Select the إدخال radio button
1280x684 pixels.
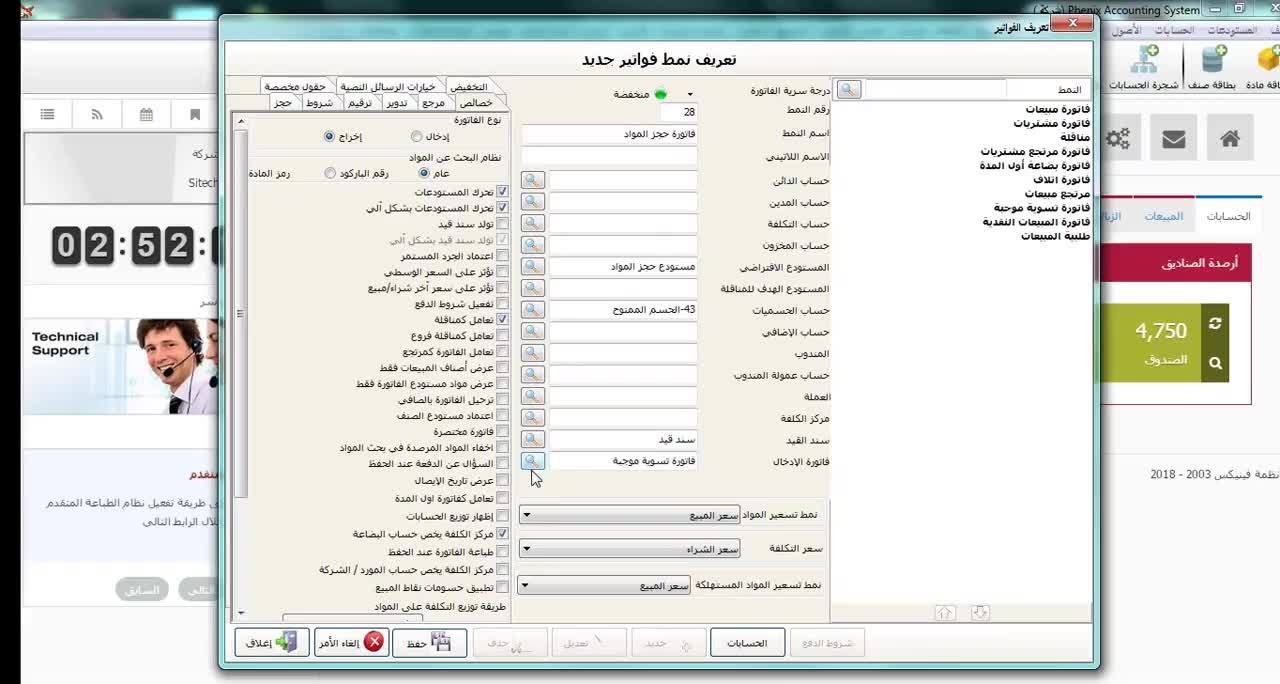(x=417, y=136)
